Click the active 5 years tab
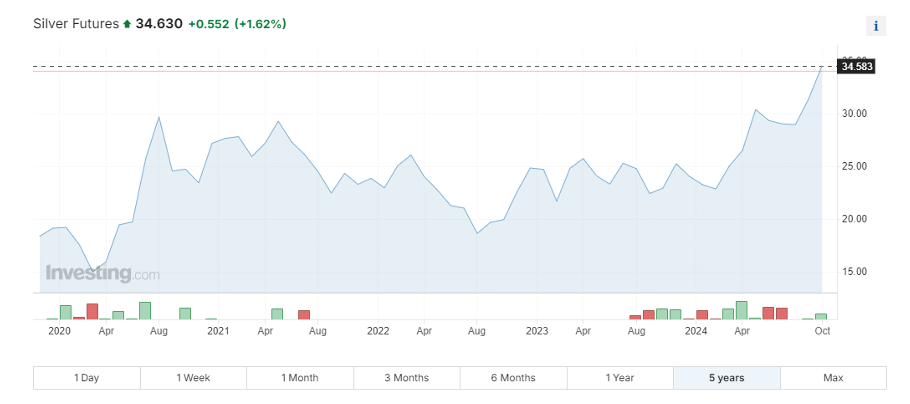The width and height of the screenshot is (910, 404). [x=726, y=378]
